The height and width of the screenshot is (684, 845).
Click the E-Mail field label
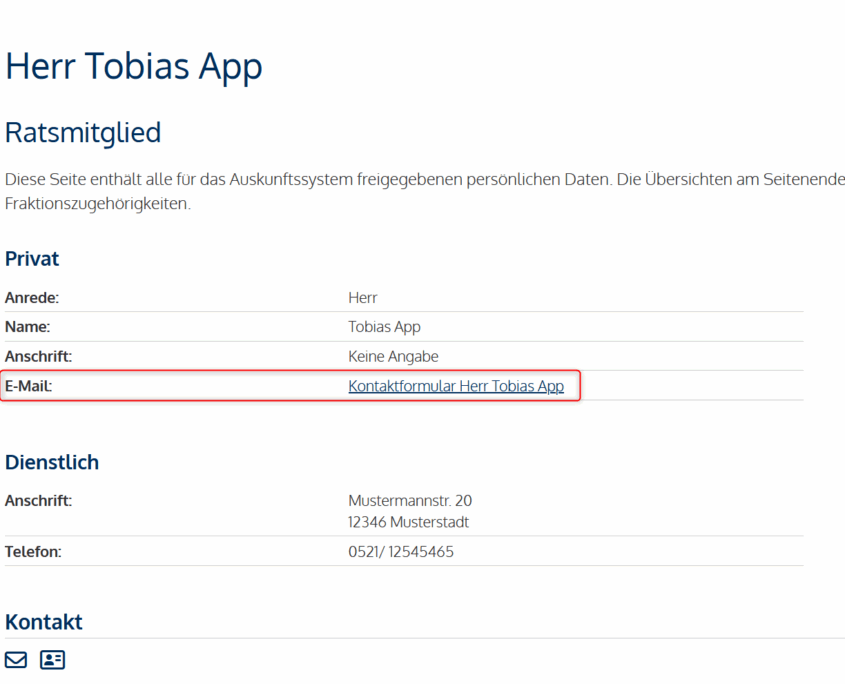point(28,386)
